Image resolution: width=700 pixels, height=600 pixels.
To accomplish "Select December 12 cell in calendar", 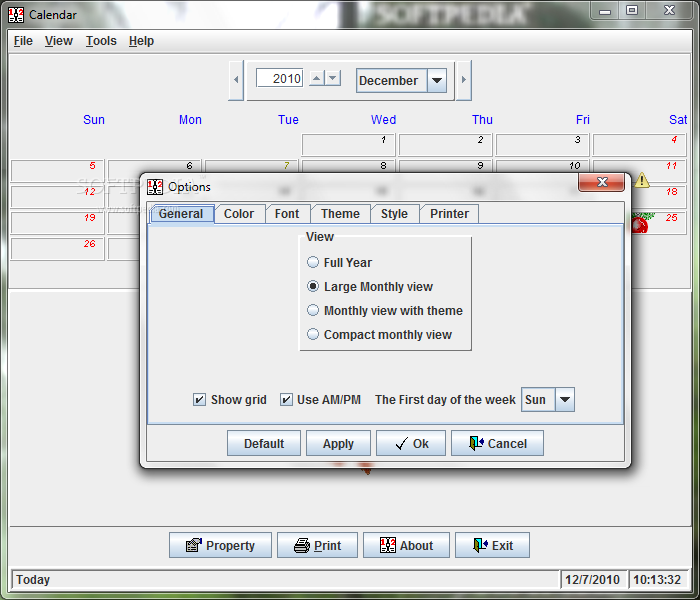I will tap(57, 197).
